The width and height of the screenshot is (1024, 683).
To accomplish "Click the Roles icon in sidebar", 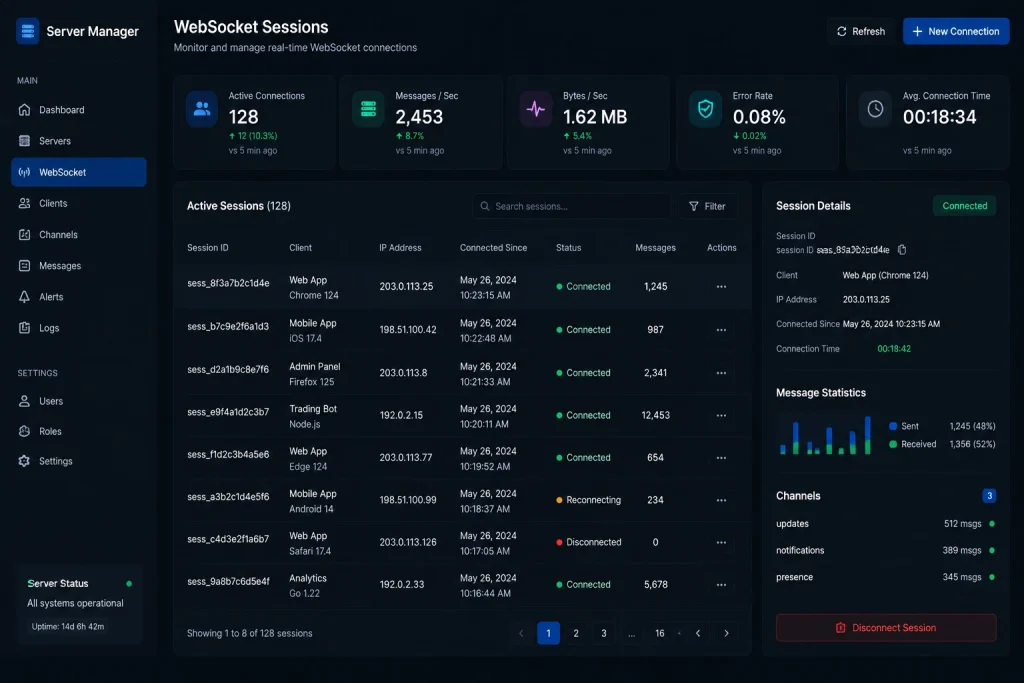I will 24,431.
